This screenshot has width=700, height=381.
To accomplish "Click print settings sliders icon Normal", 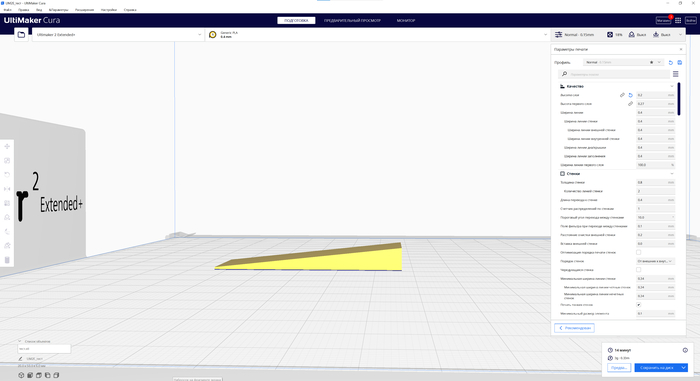I will pyautogui.click(x=558, y=34).
